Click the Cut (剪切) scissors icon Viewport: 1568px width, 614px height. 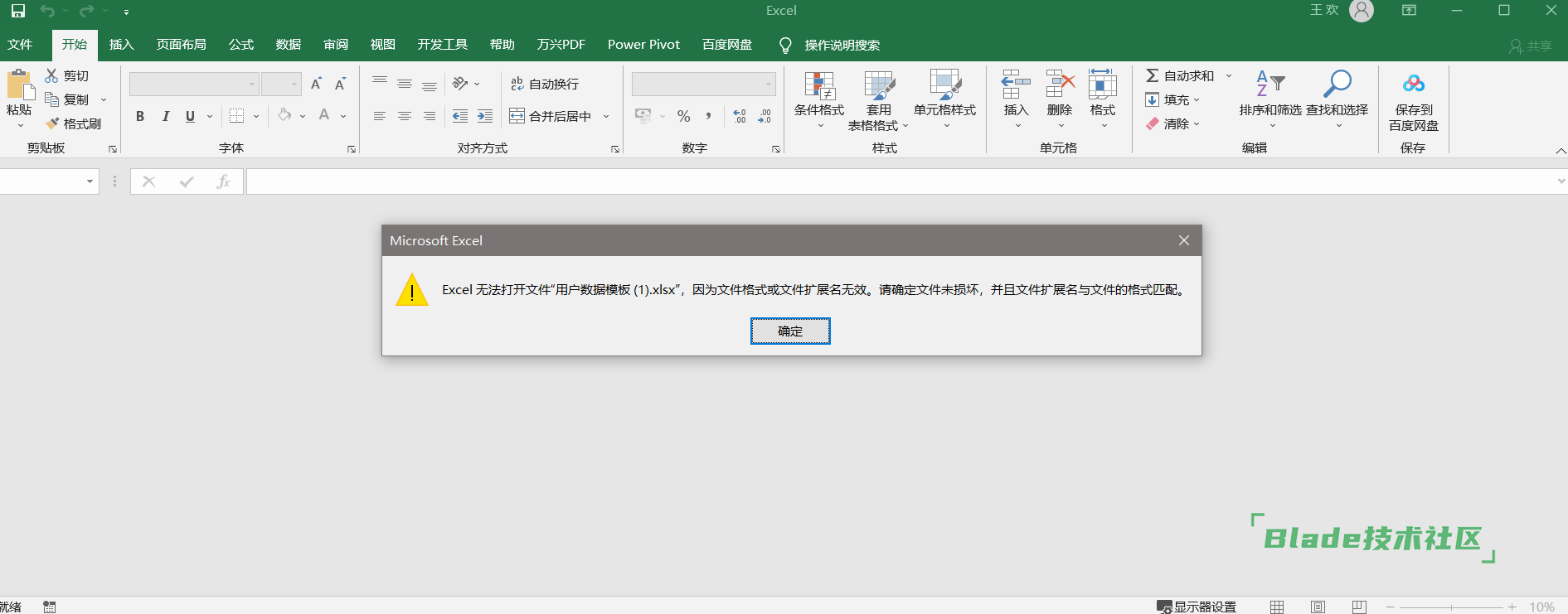51,75
